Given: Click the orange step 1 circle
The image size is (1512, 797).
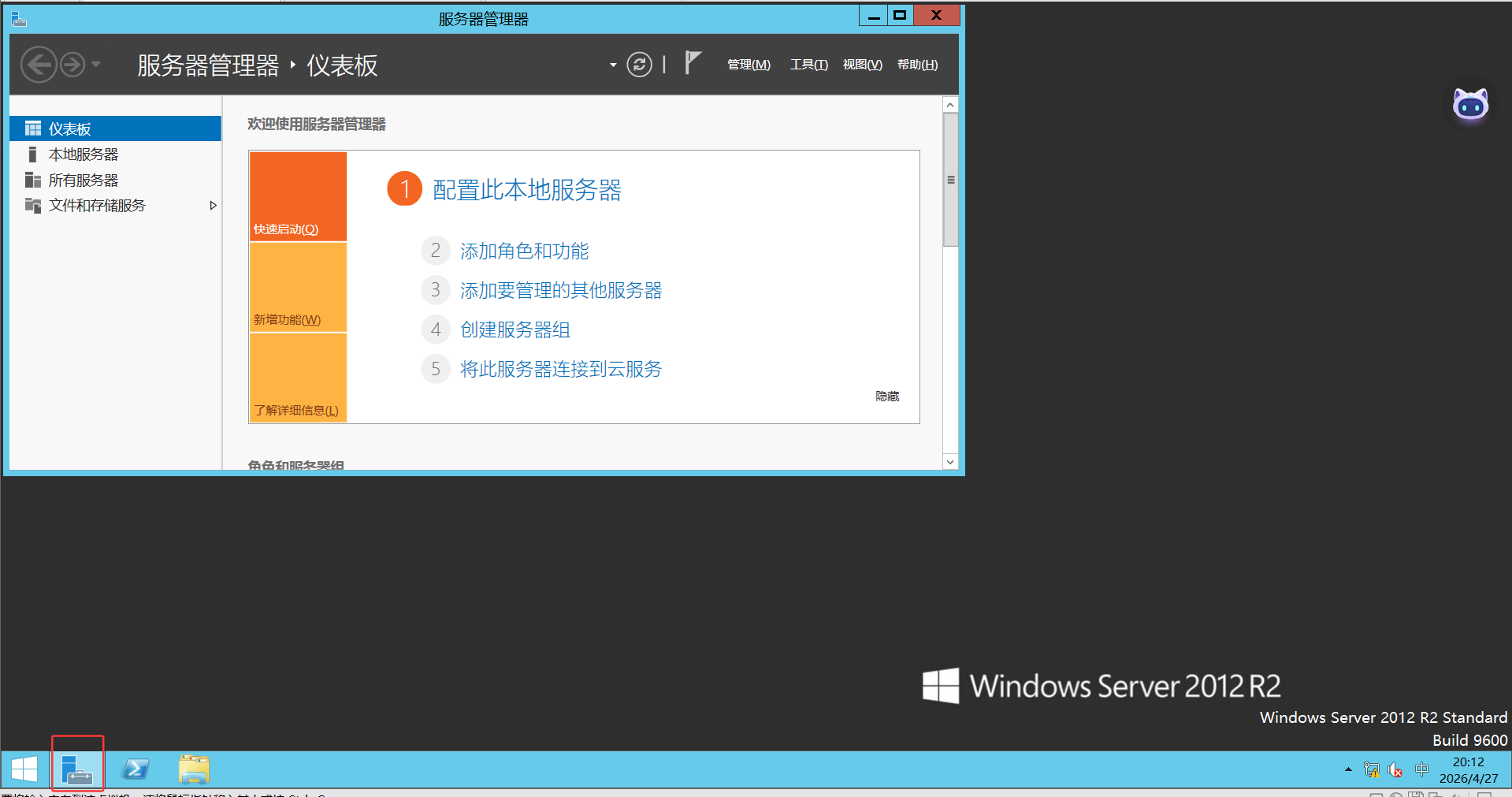Looking at the screenshot, I should 404,189.
